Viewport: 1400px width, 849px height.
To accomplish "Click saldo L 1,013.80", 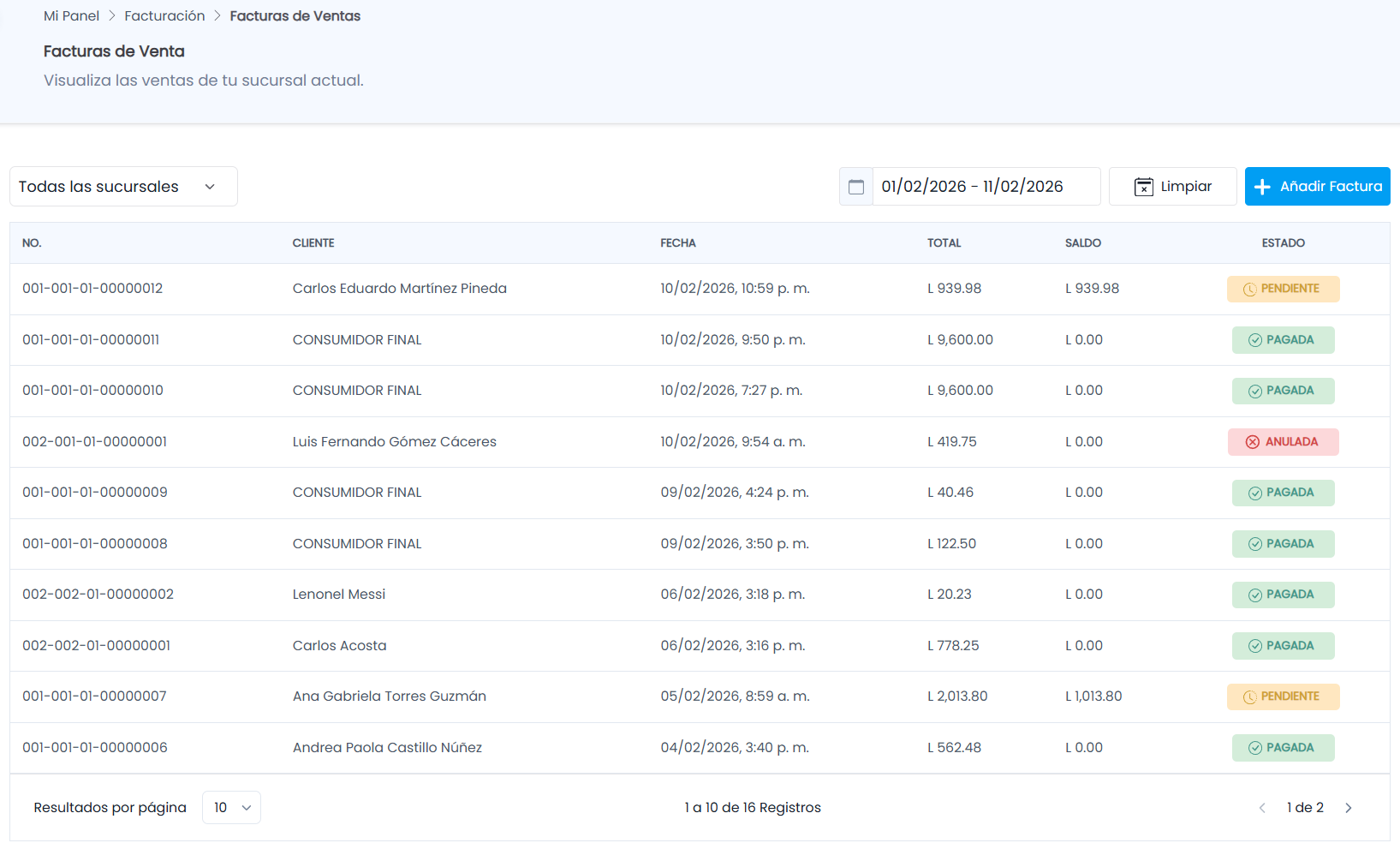I will point(1093,697).
